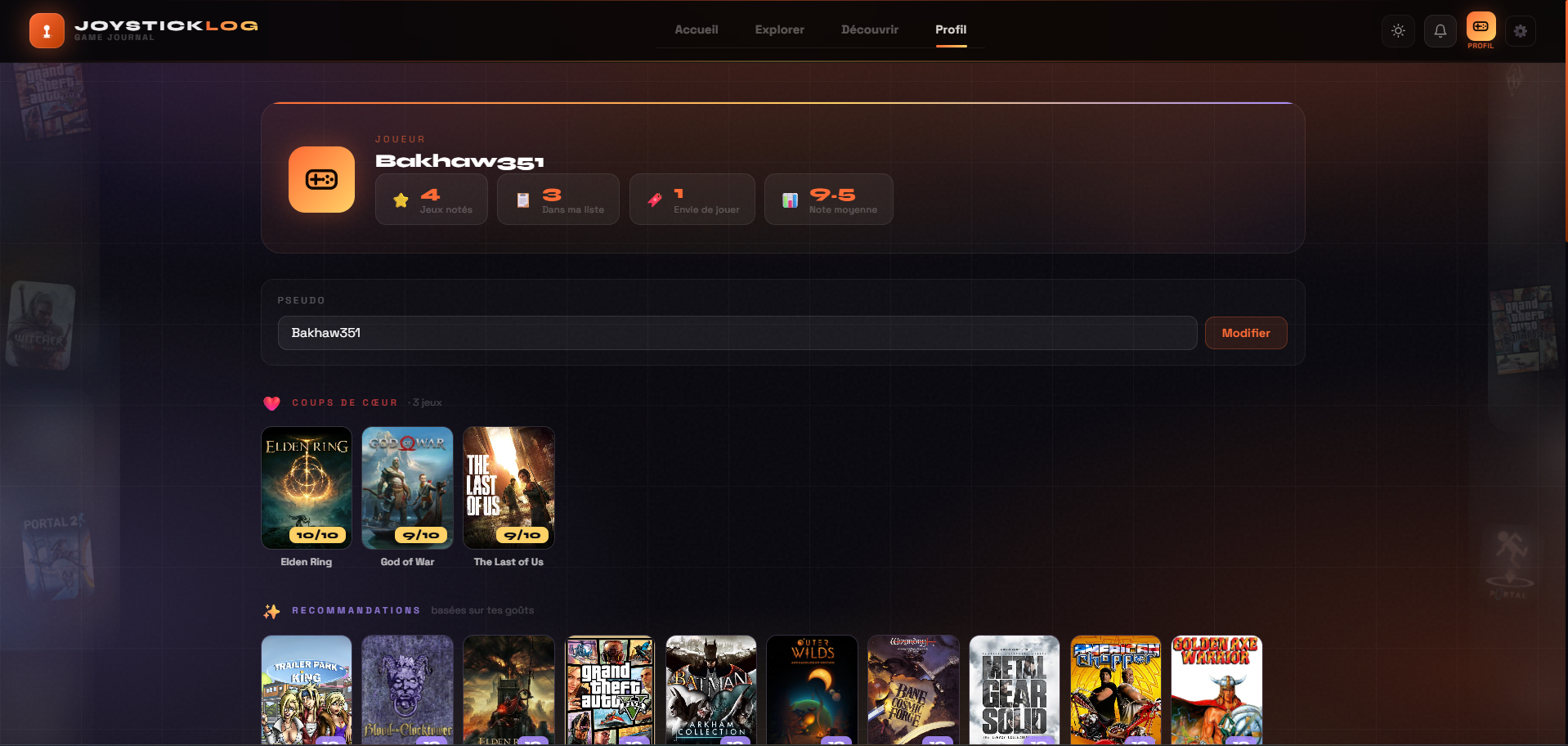Click the Bakhaw351 profile heading
This screenshot has height=746, width=1568.
pyautogui.click(x=459, y=161)
